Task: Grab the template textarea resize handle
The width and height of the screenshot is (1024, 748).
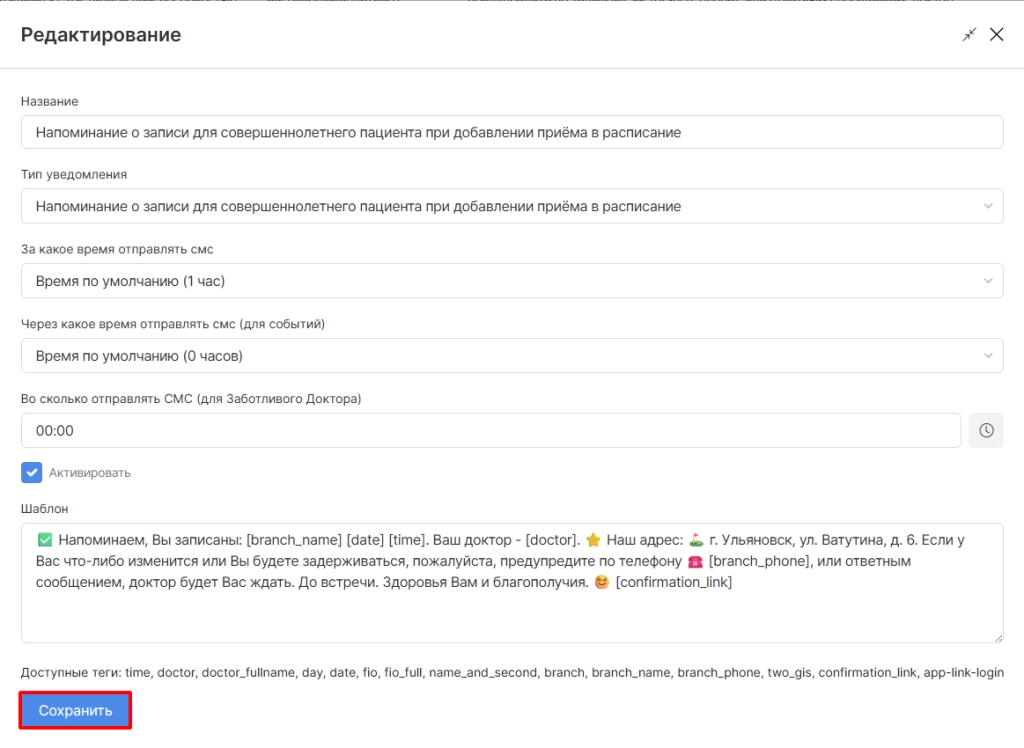Action: [997, 637]
